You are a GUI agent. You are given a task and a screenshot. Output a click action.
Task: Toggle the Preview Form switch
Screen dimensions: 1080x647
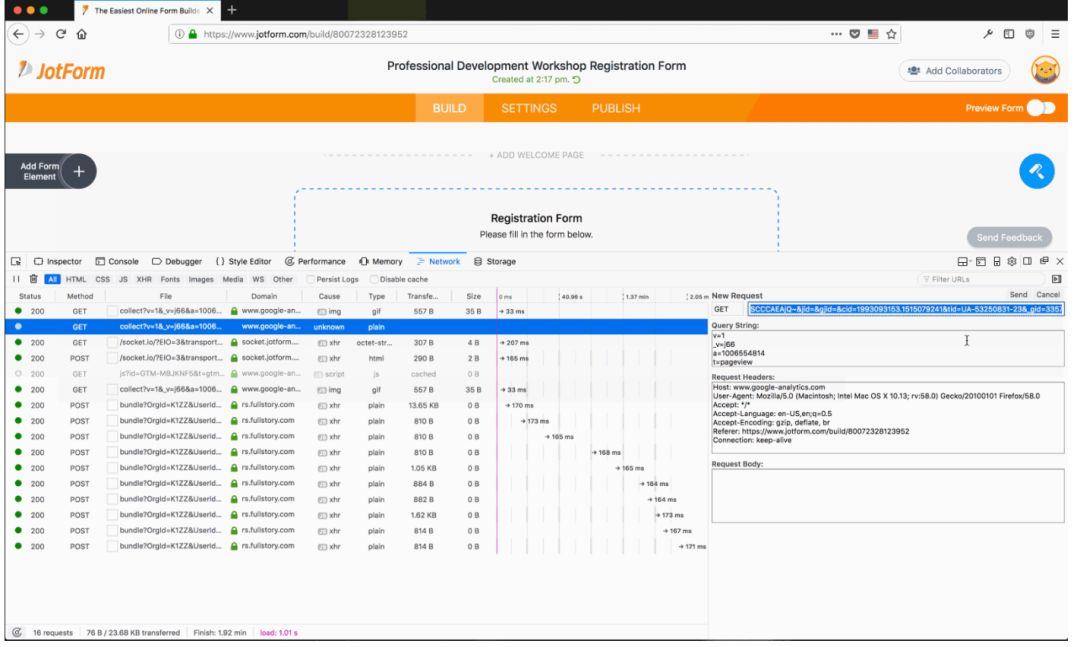click(1040, 108)
